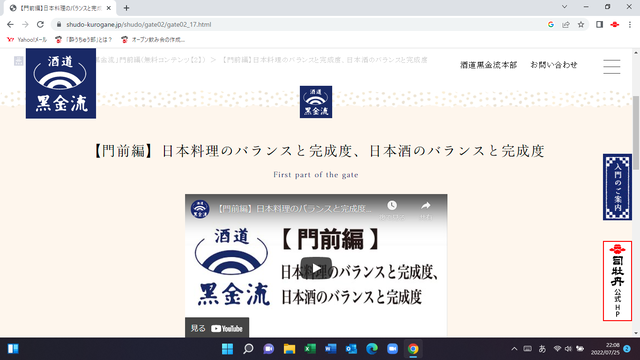Bookmark this page with the star

click(581, 24)
